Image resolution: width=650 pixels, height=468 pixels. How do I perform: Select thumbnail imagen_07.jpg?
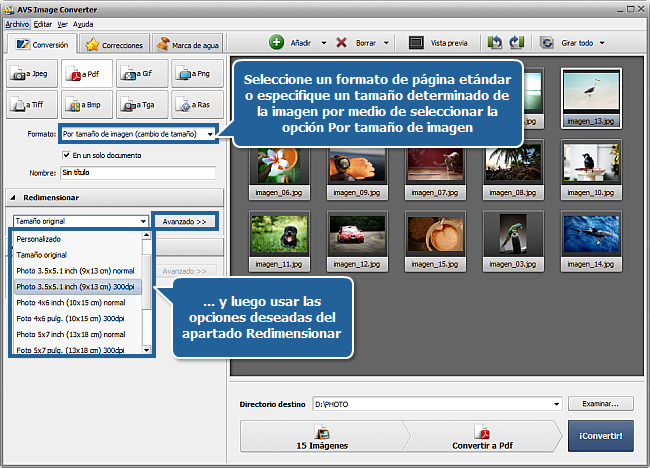coord(435,170)
